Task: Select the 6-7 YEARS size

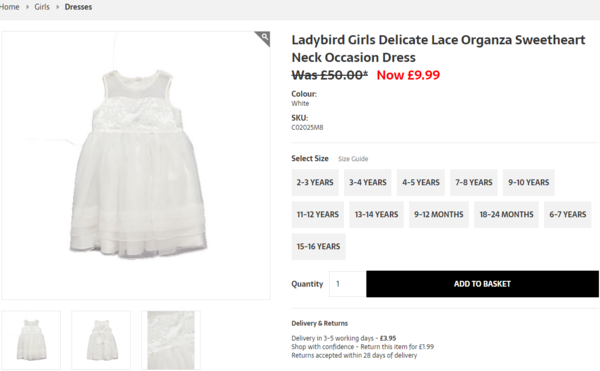Action: point(567,215)
